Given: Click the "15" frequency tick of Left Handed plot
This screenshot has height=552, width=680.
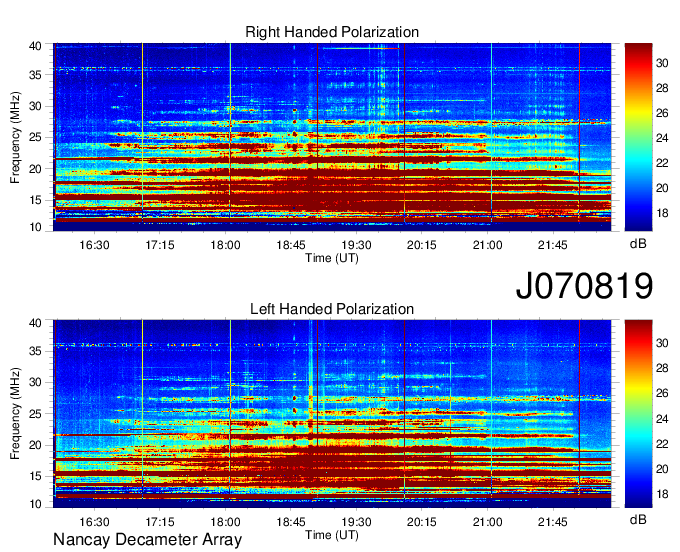Looking at the screenshot, I should point(35,477).
